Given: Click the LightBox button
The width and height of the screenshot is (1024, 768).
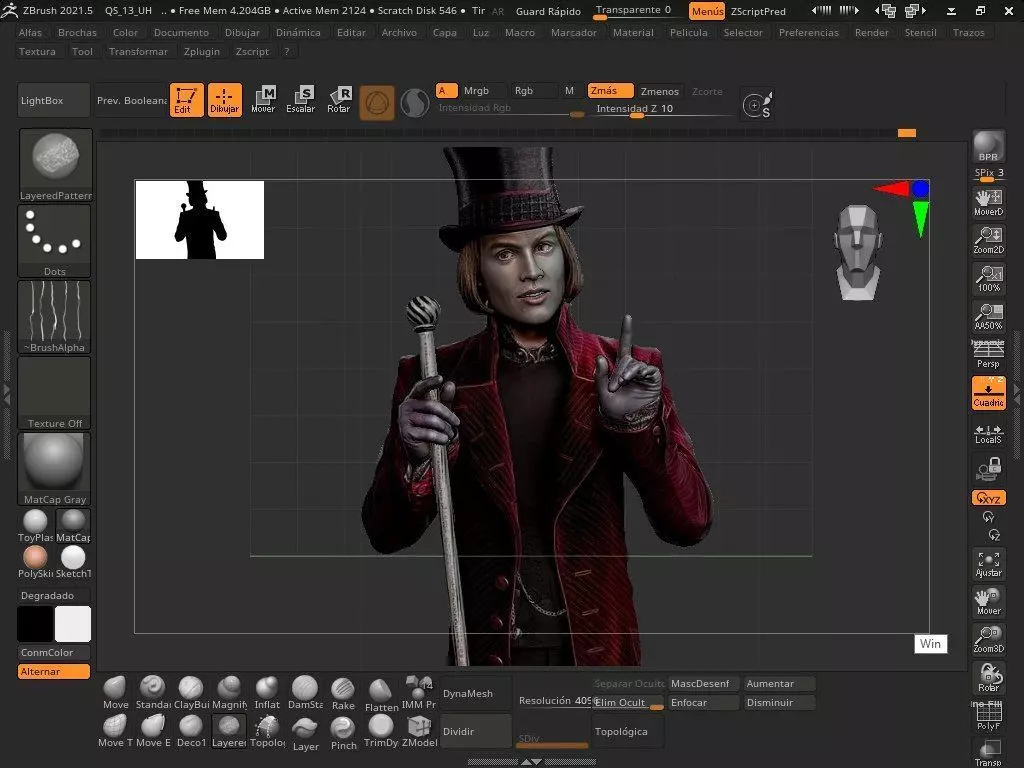Looking at the screenshot, I should pyautogui.click(x=54, y=100).
